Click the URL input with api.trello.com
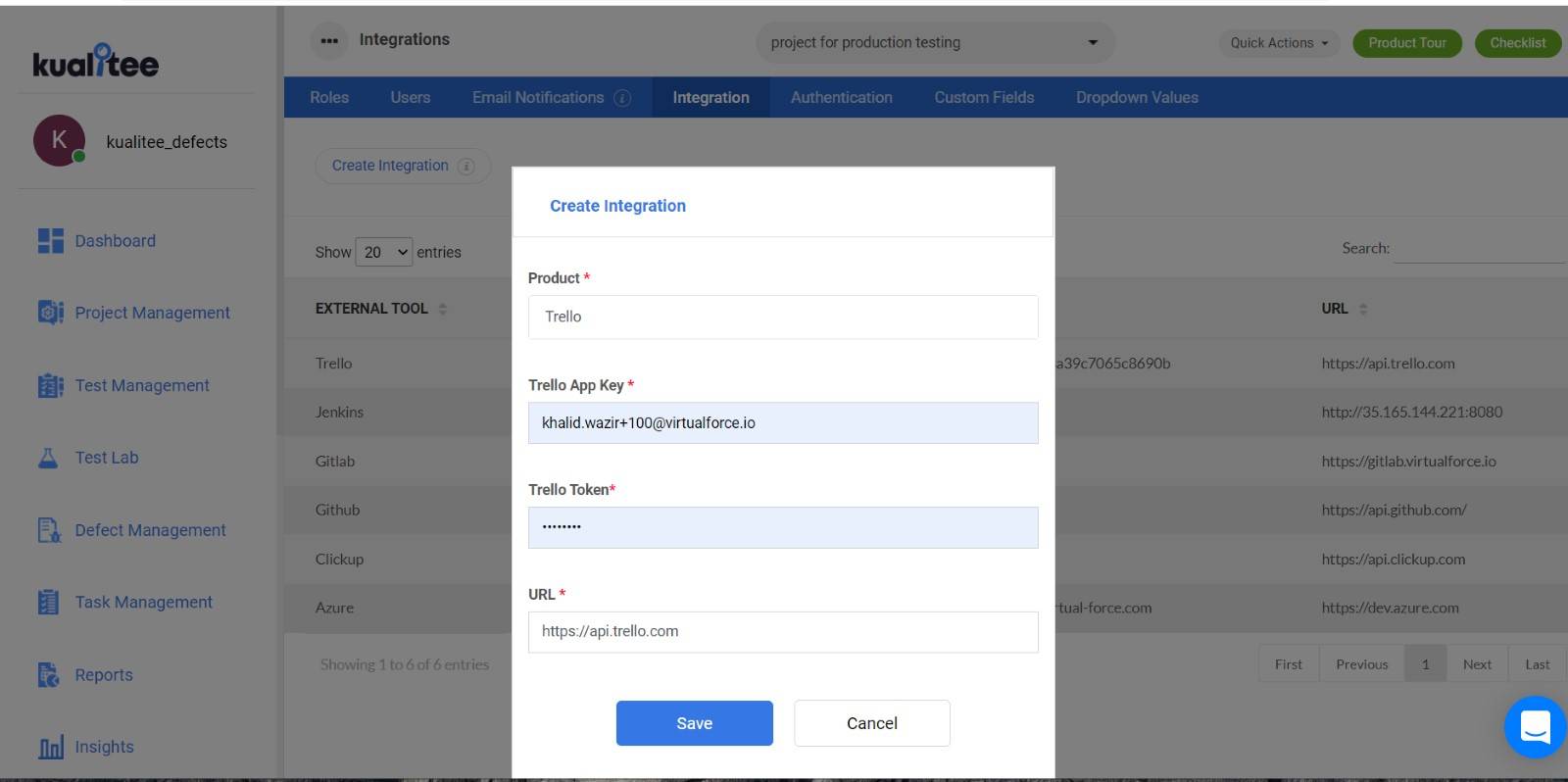Viewport: 1568px width, 782px height. coord(783,632)
